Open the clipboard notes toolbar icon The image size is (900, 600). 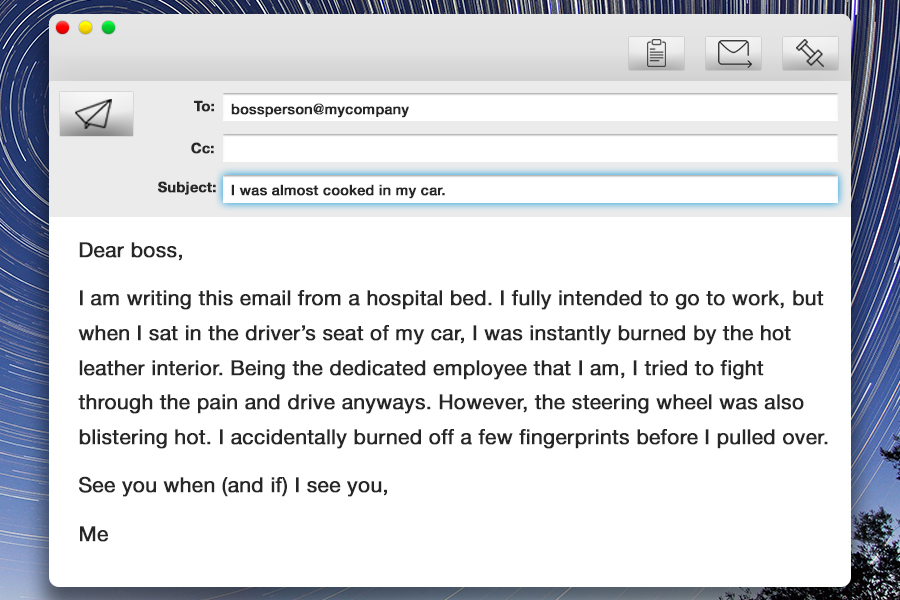click(x=656, y=53)
